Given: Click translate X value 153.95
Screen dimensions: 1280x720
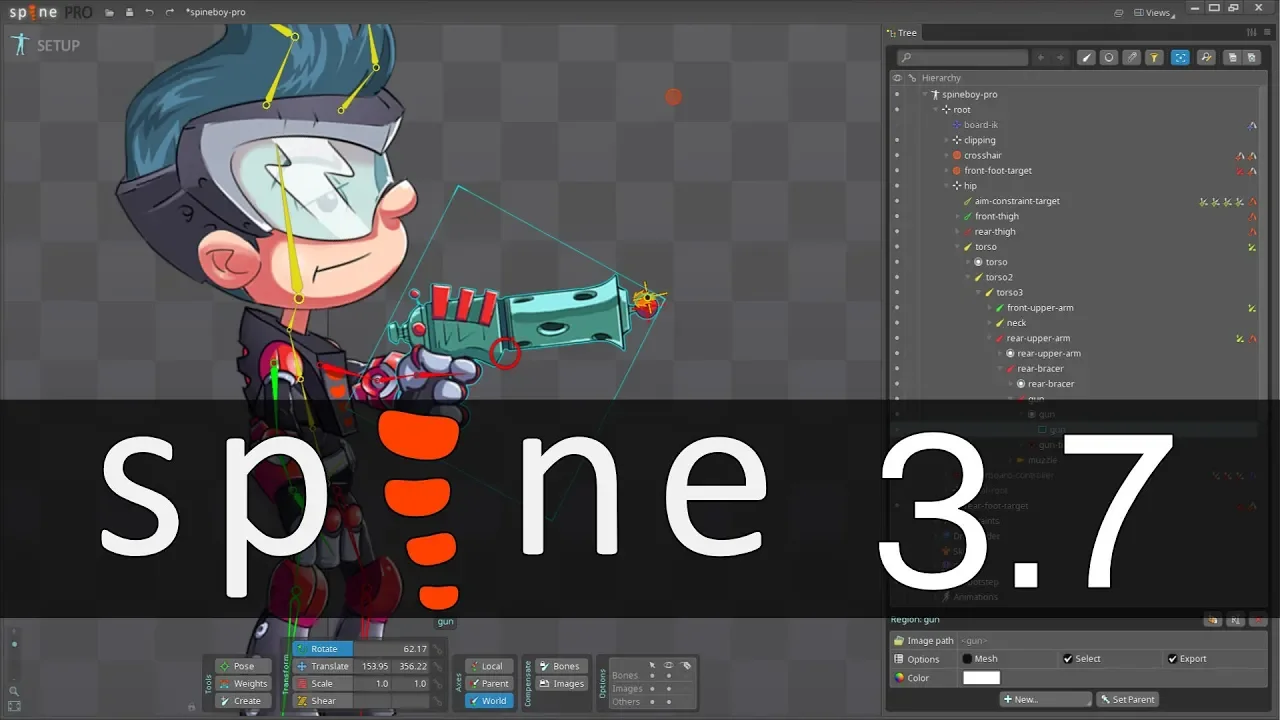Looking at the screenshot, I should pyautogui.click(x=373, y=666).
